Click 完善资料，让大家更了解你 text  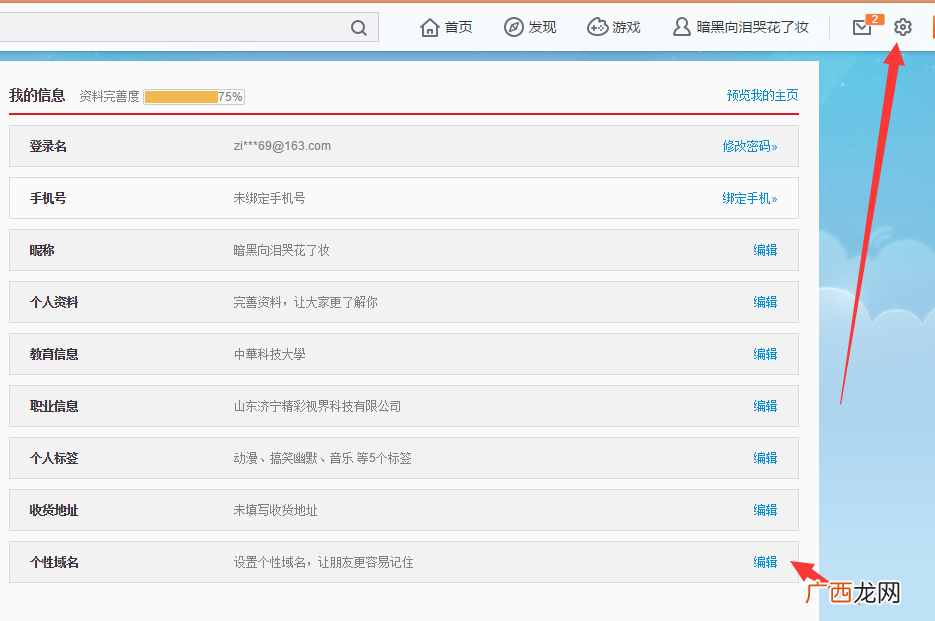click(305, 302)
